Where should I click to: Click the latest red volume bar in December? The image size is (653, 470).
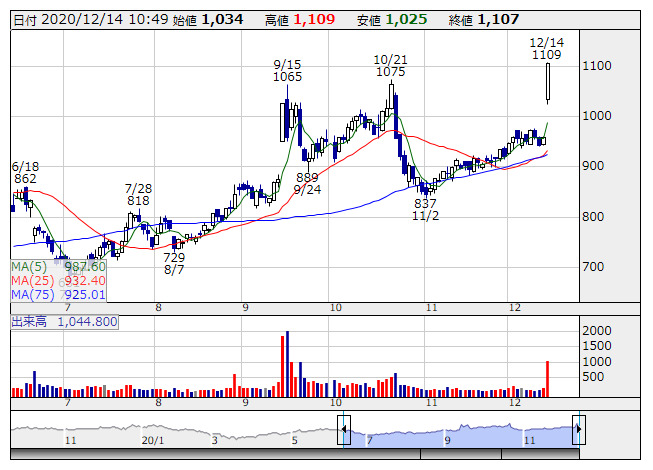pyautogui.click(x=548, y=379)
